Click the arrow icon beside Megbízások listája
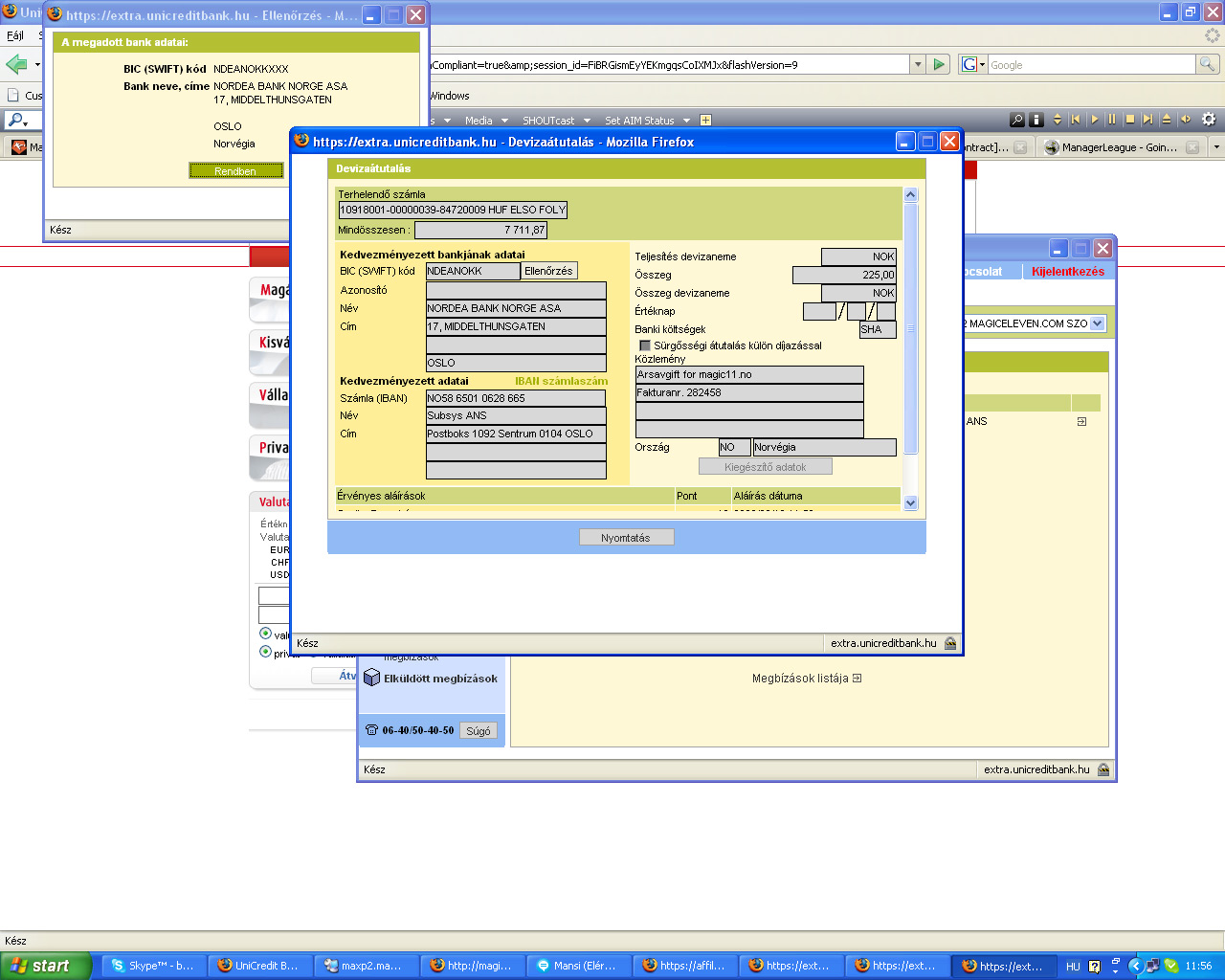The image size is (1225, 980). pos(857,678)
